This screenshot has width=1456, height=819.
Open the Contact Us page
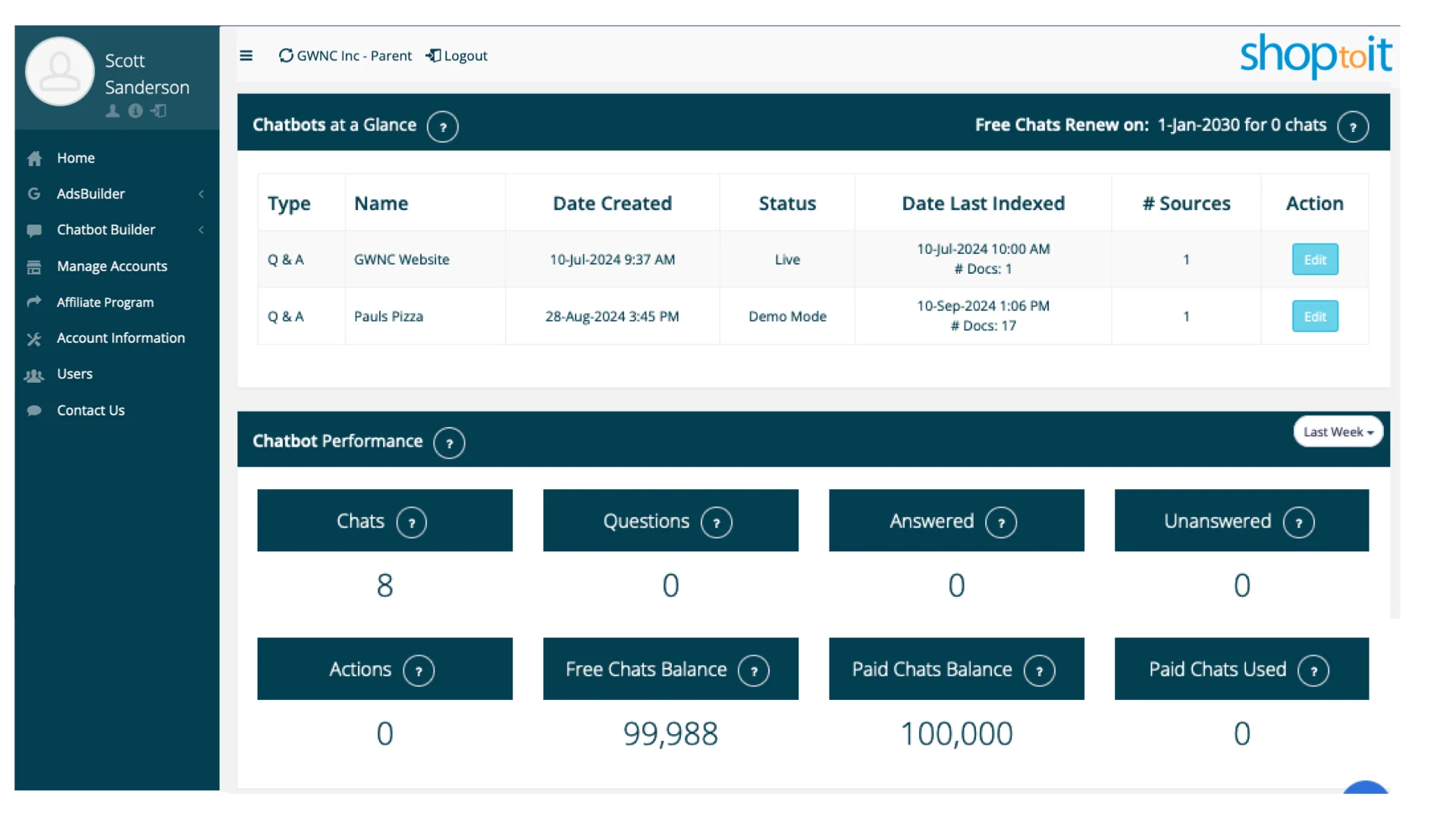tap(90, 409)
